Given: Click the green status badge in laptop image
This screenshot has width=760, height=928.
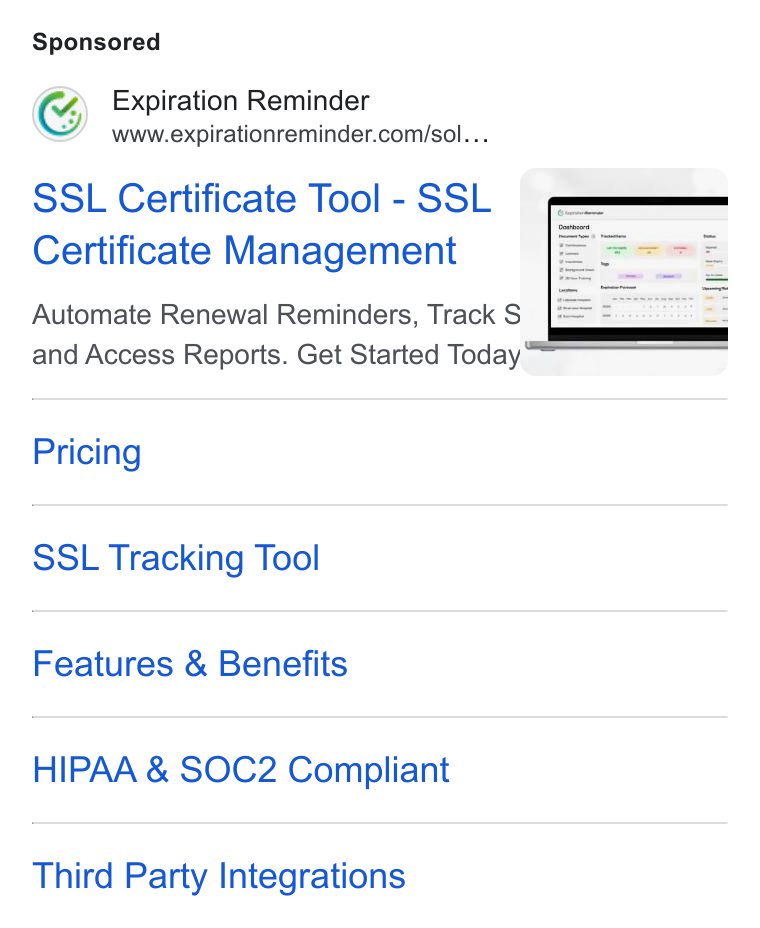Looking at the screenshot, I should click(617, 250).
